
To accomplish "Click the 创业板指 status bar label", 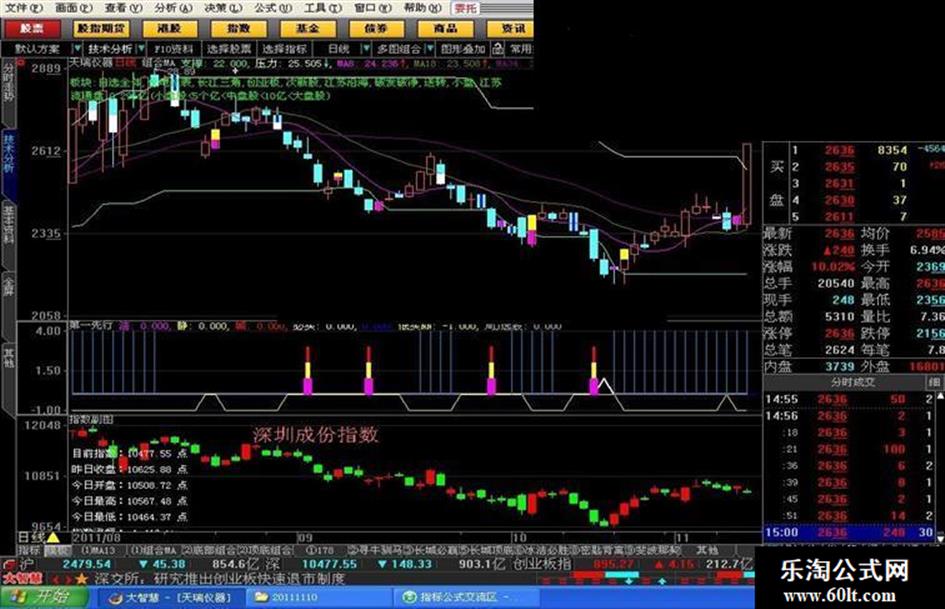I will (x=542, y=564).
